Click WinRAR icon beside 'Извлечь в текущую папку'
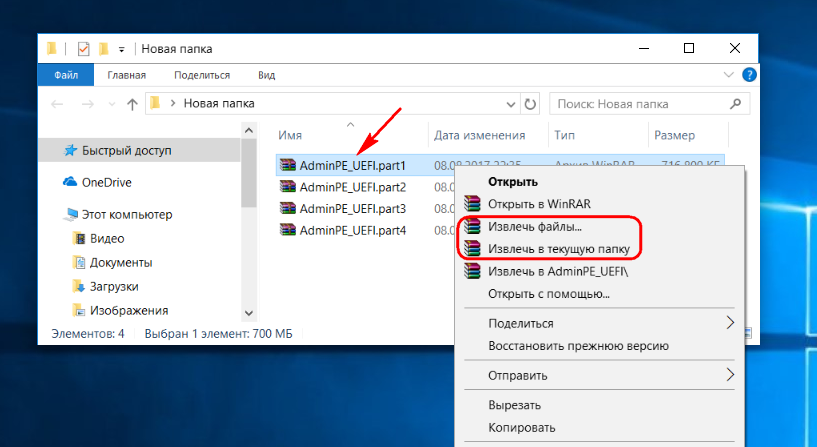Viewport: 817px width, 447px height. [472, 249]
